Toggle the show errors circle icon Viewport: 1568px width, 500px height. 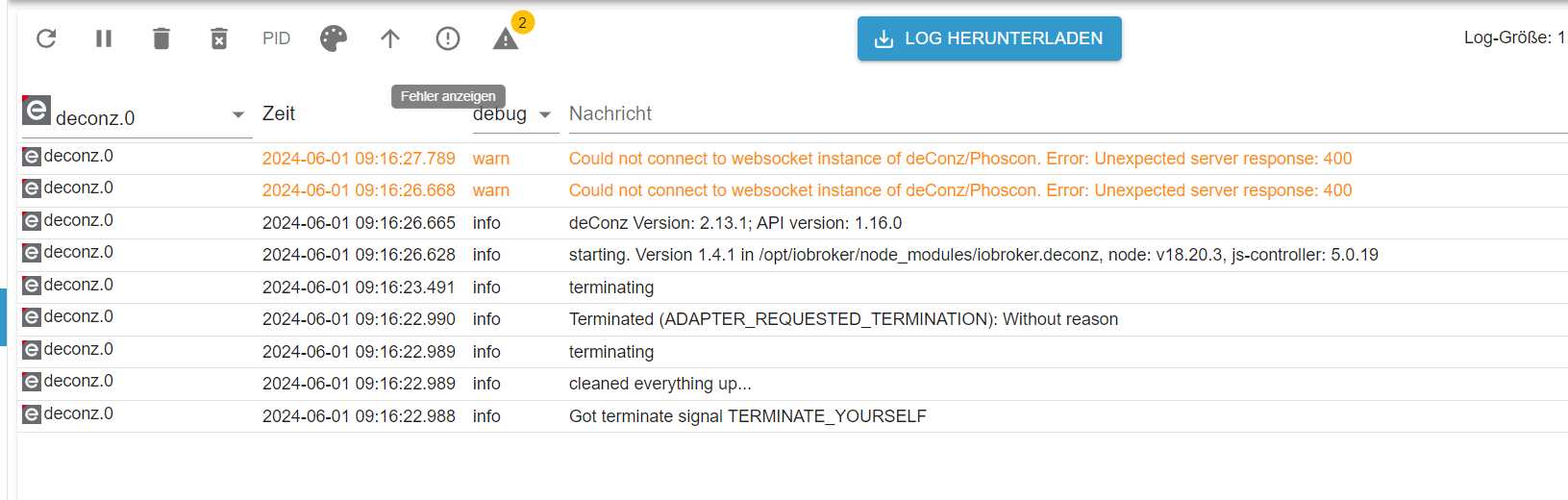pos(448,38)
